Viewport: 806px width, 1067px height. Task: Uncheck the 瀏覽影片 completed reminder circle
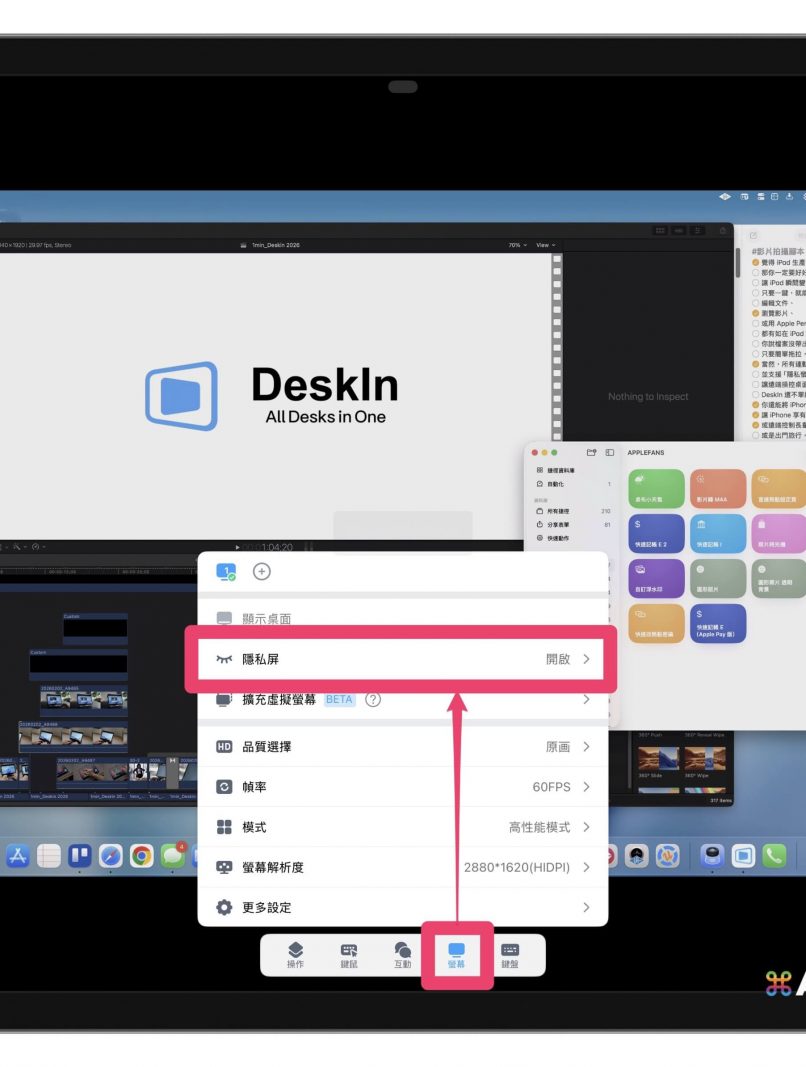click(x=755, y=313)
